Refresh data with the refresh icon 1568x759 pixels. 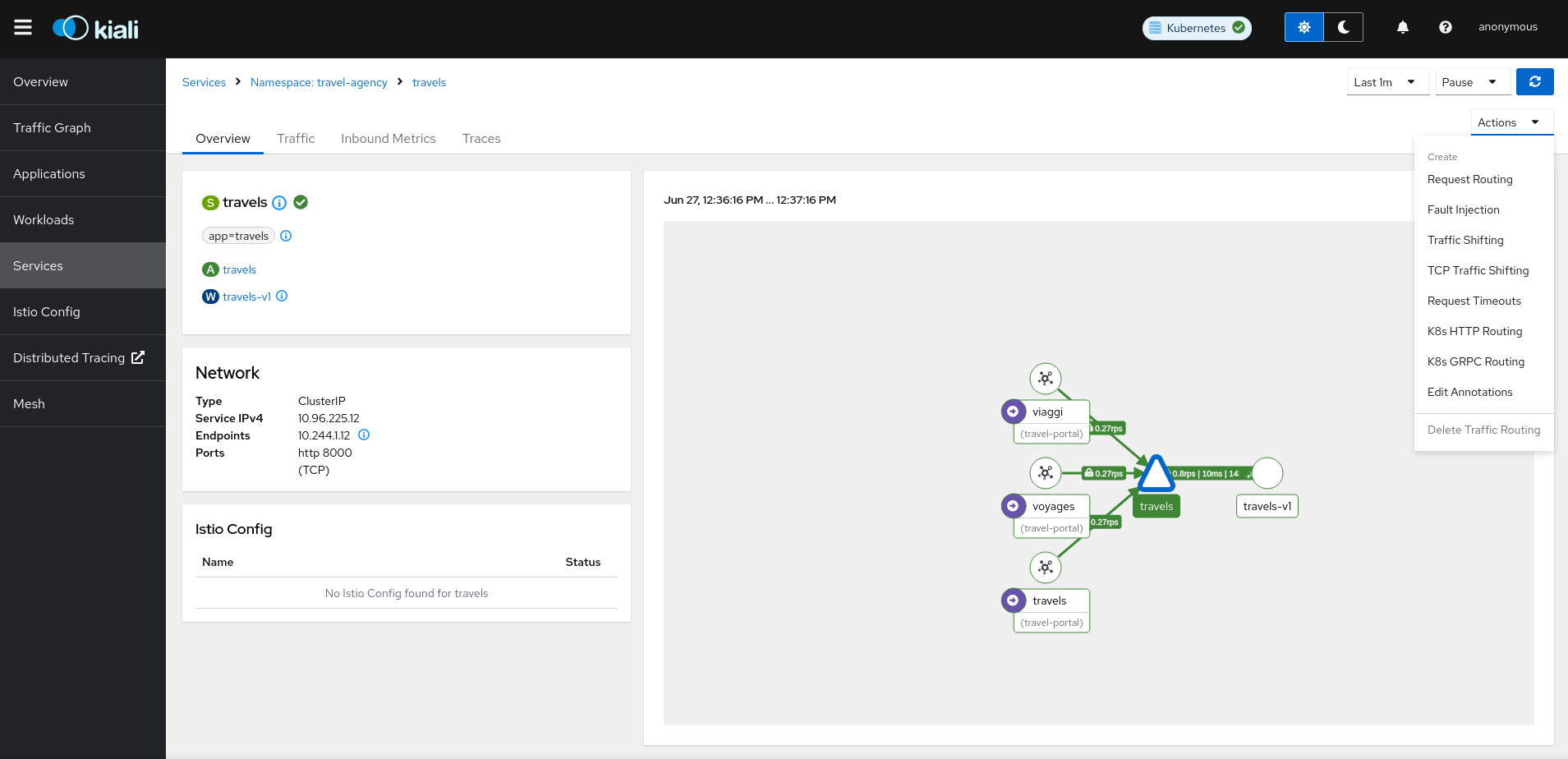click(1534, 81)
